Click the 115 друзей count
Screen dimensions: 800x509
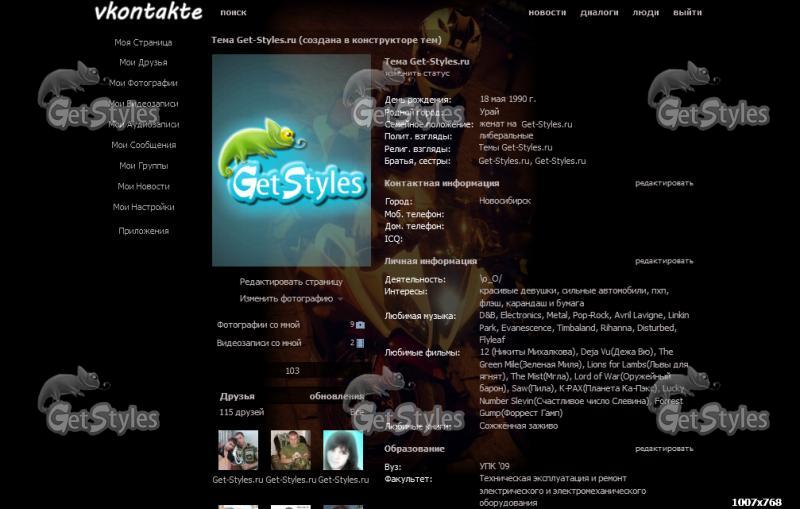(242, 412)
